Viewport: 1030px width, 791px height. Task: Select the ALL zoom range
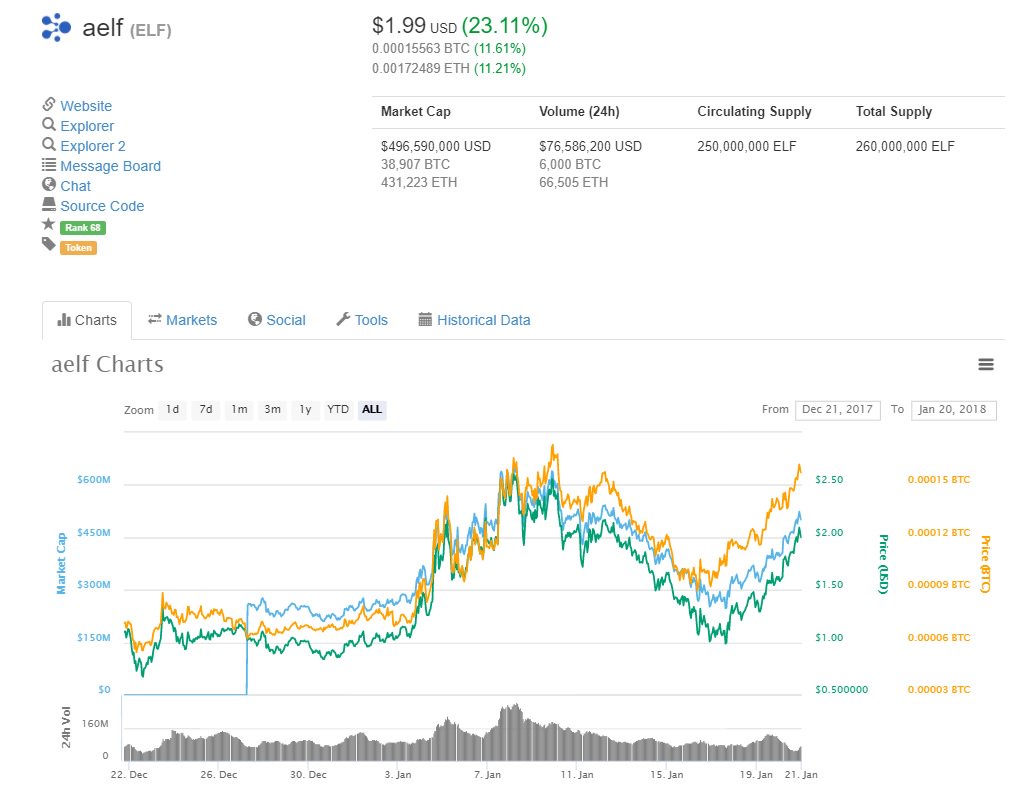click(372, 409)
